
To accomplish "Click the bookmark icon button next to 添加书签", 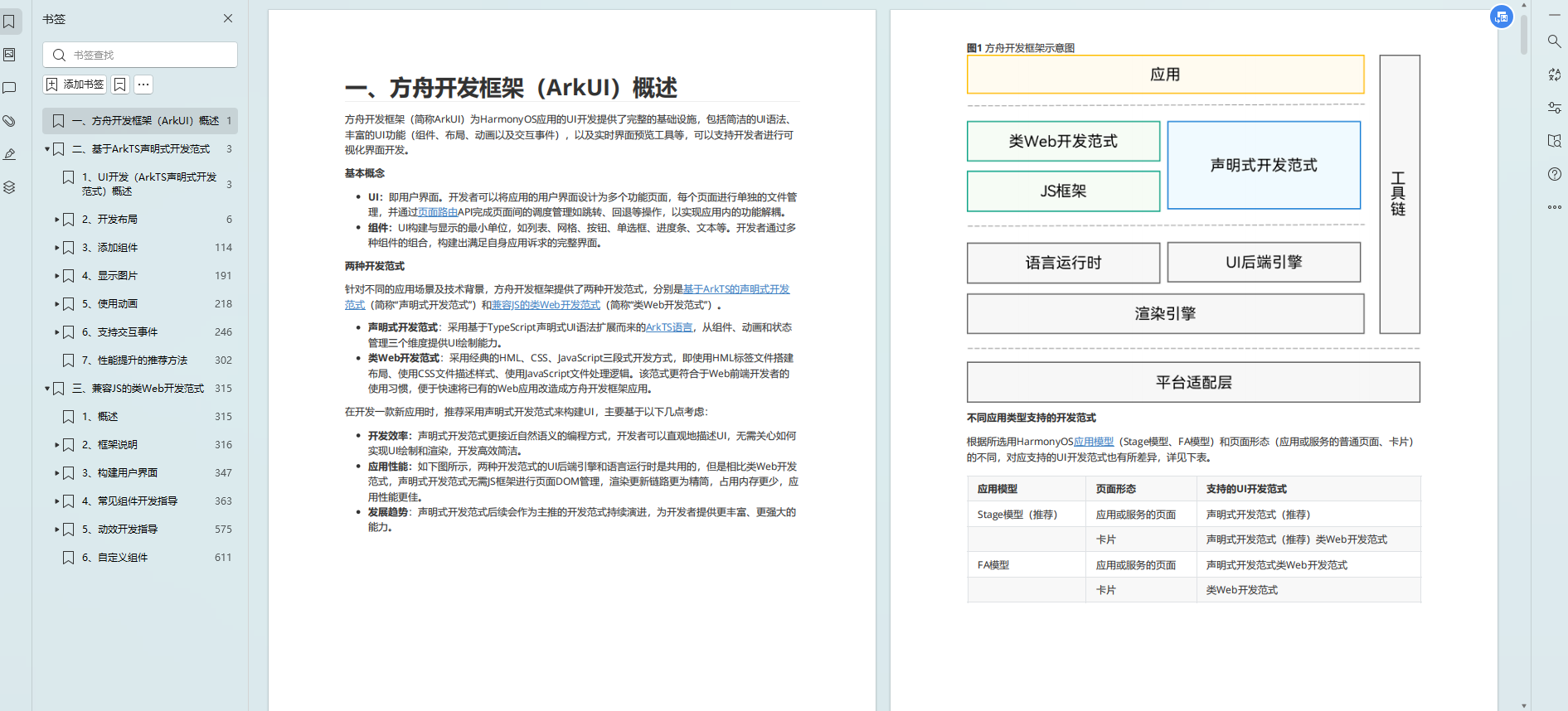I will [x=120, y=85].
